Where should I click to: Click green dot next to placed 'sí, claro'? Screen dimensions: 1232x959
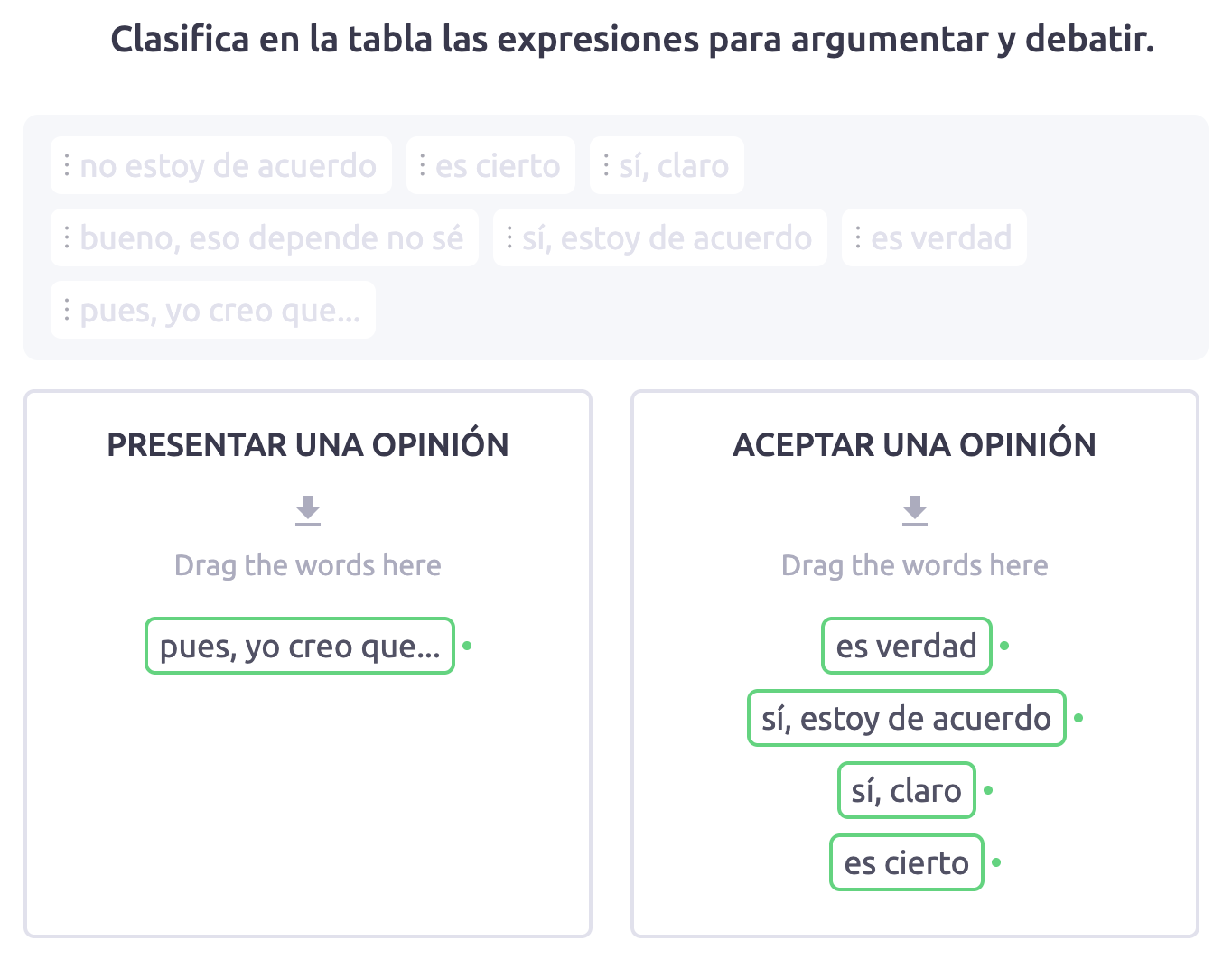coord(988,790)
